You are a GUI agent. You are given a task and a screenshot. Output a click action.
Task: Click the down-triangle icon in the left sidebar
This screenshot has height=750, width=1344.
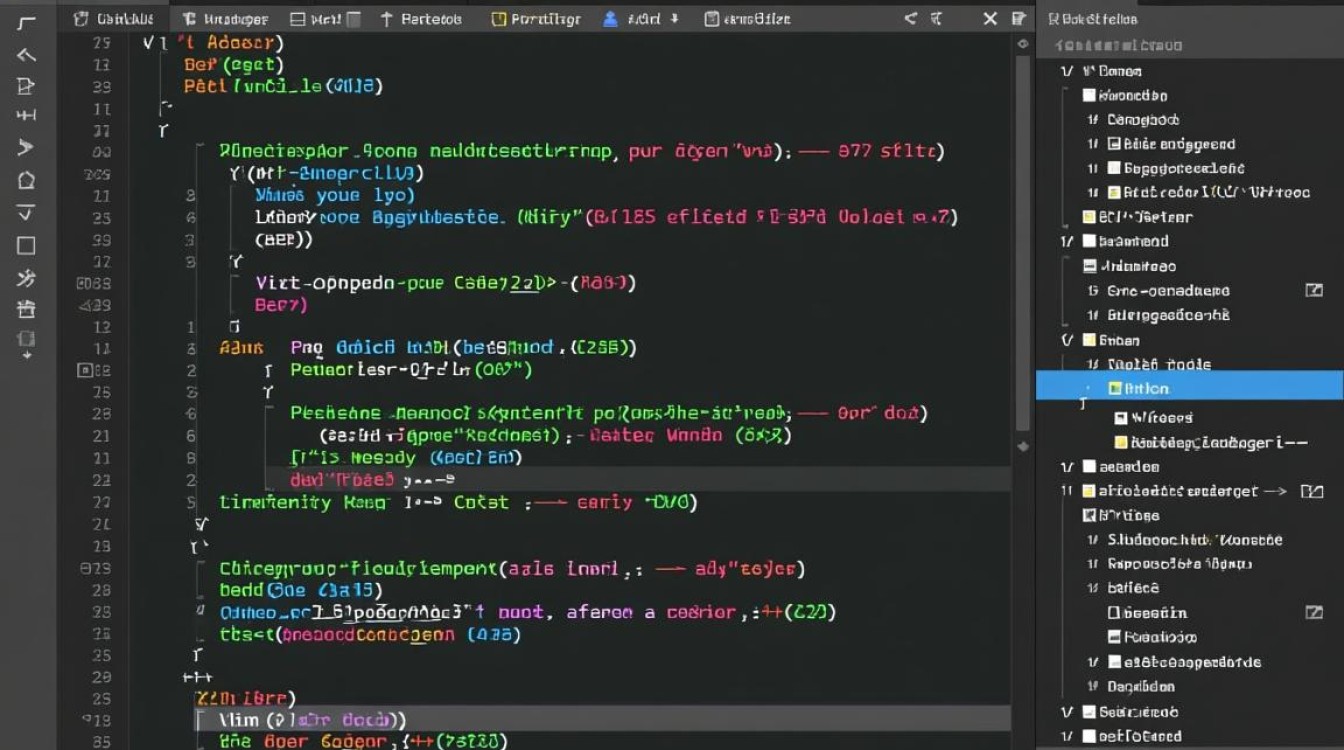pyautogui.click(x=26, y=212)
